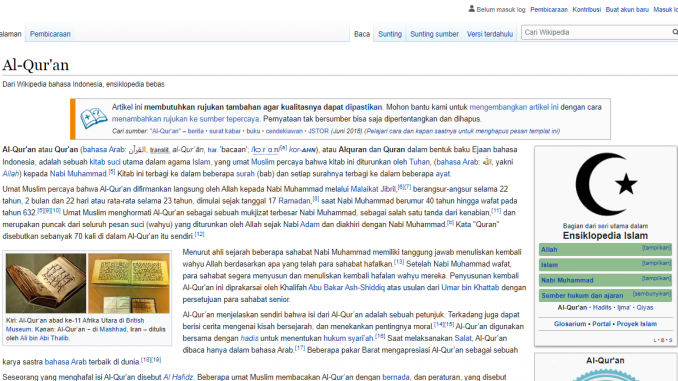Open the Ramadan link
Image resolution: width=678 pixels, height=381 pixels.
point(294,201)
